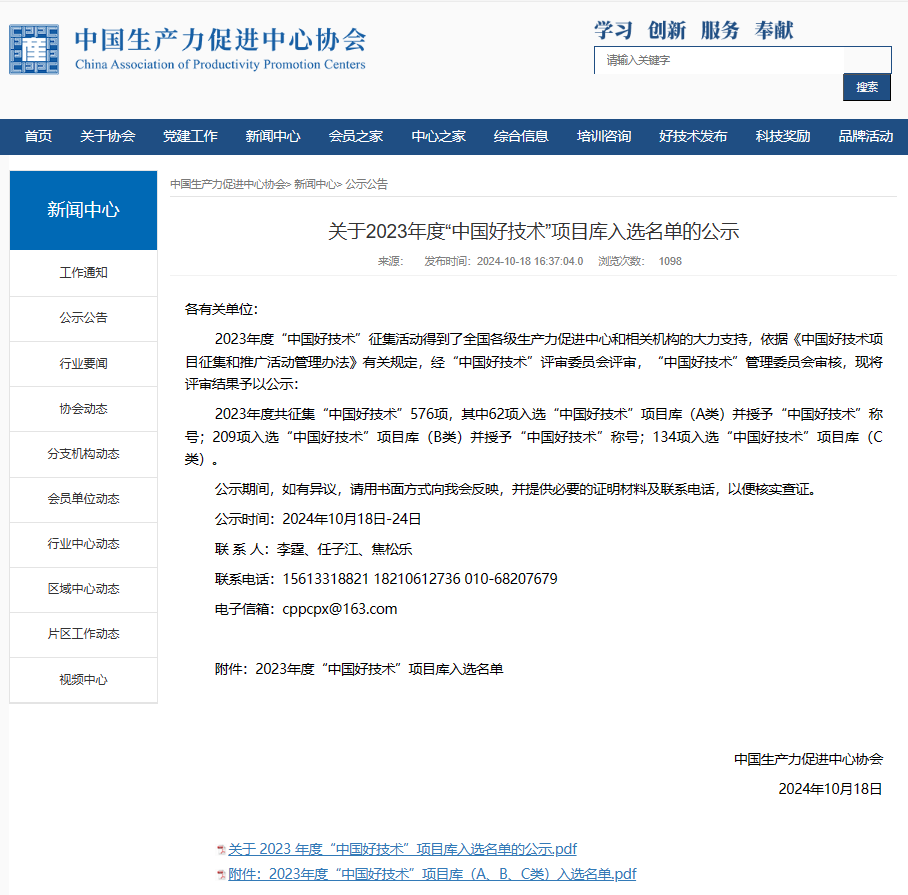The width and height of the screenshot is (908, 895).
Task: Click the 搜索 search button
Action: coord(866,87)
